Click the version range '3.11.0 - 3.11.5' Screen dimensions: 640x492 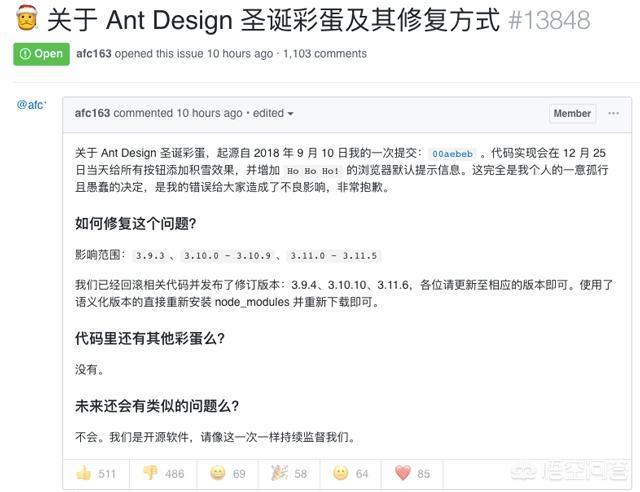[333, 256]
